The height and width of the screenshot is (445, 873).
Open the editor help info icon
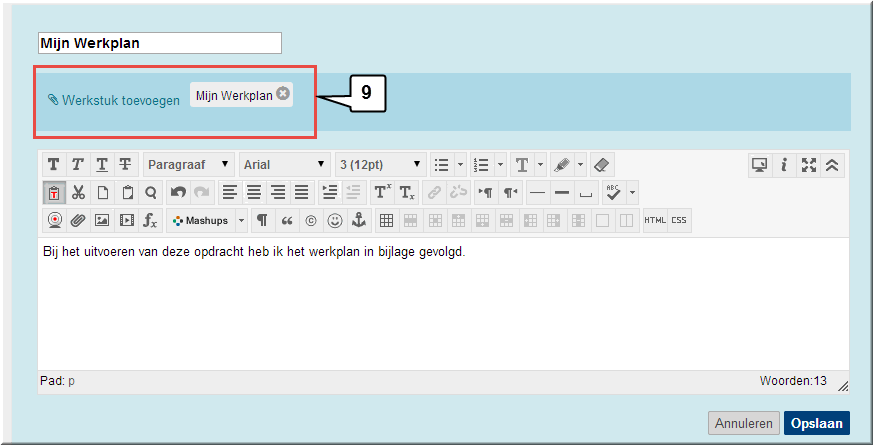tap(784, 165)
